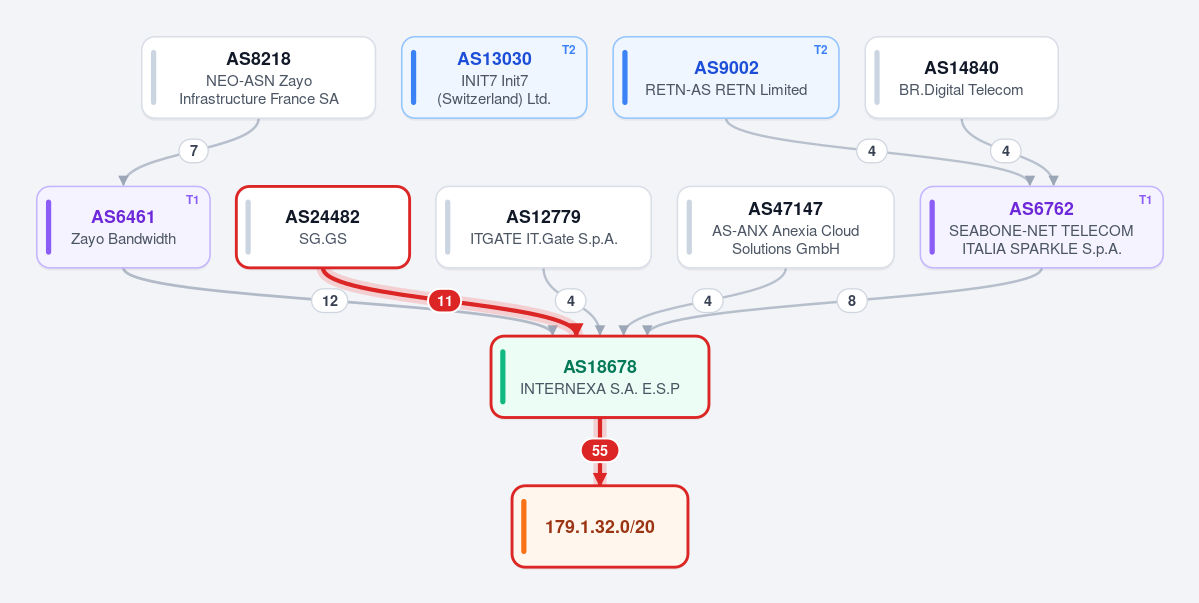The height and width of the screenshot is (603, 1199).
Task: Click the green AS18678 INTERNEXA node
Action: click(x=600, y=377)
